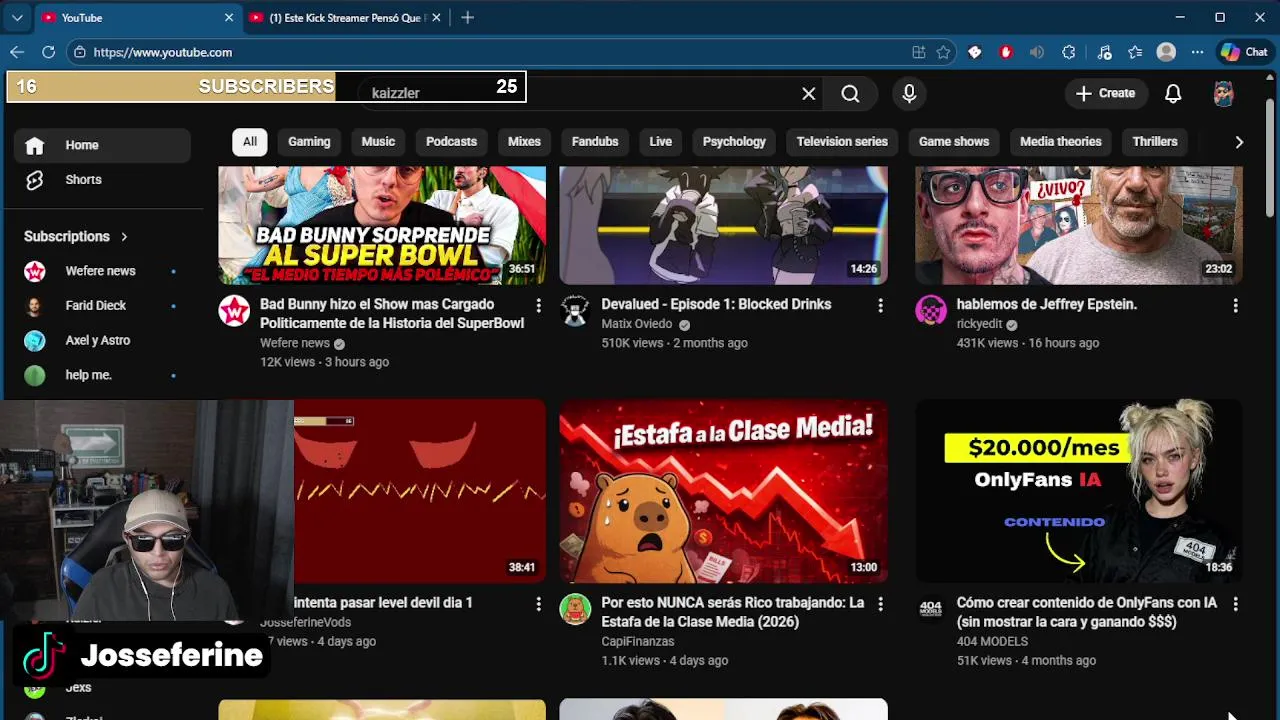Screen dimensions: 1280x720
Task: Select the Live filter chip
Action: pos(661,141)
